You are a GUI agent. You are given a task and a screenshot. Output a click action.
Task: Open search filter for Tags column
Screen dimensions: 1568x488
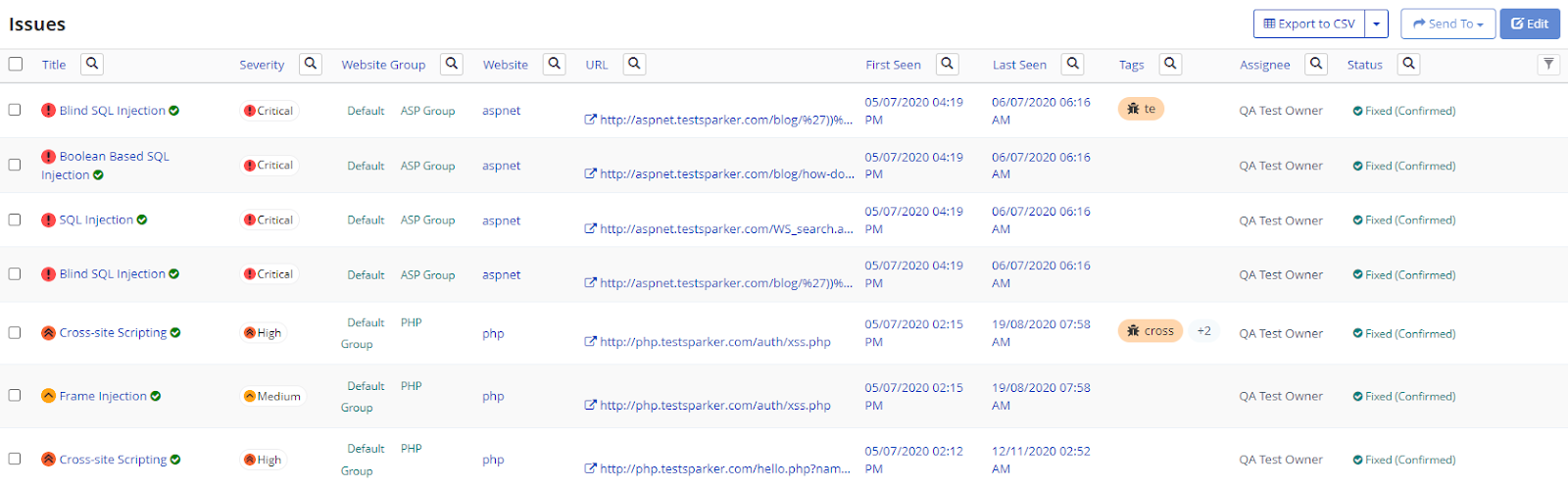click(x=1170, y=64)
